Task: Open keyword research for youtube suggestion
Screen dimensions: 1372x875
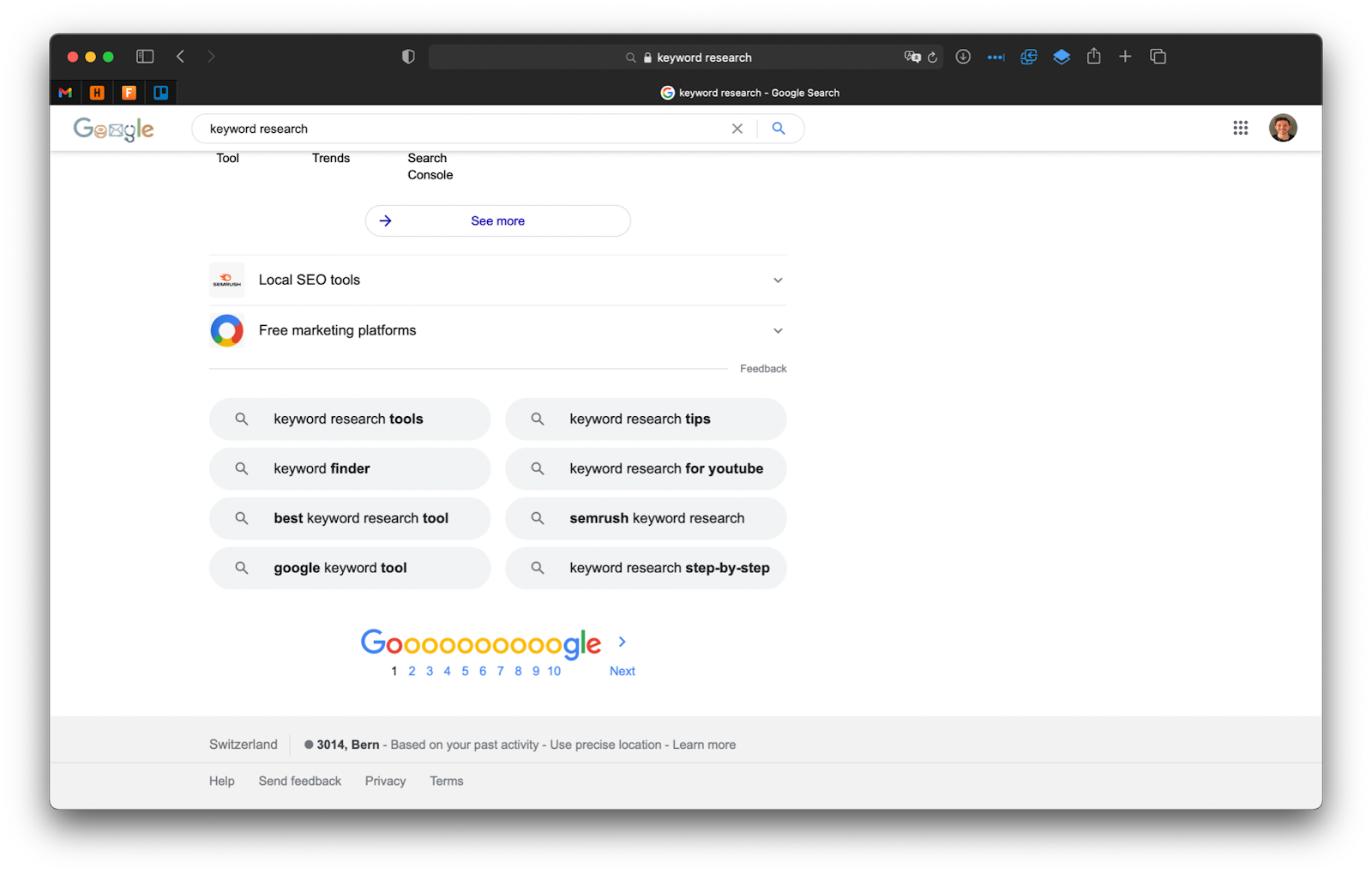Action: 646,469
